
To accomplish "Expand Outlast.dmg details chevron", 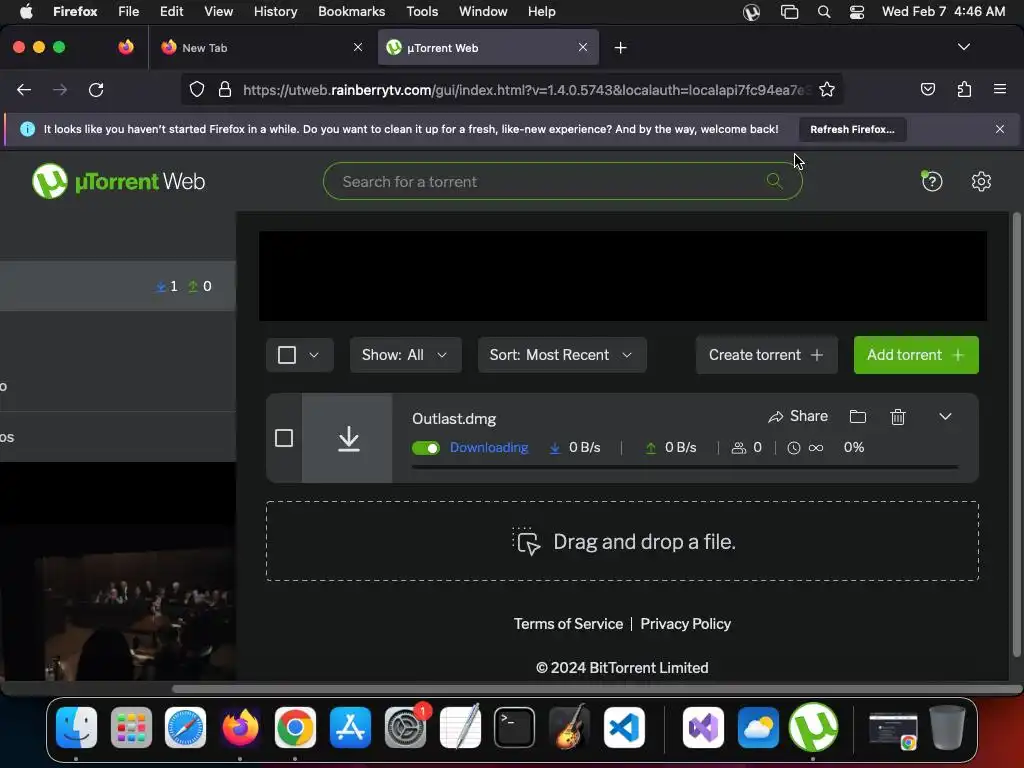I will 945,417.
